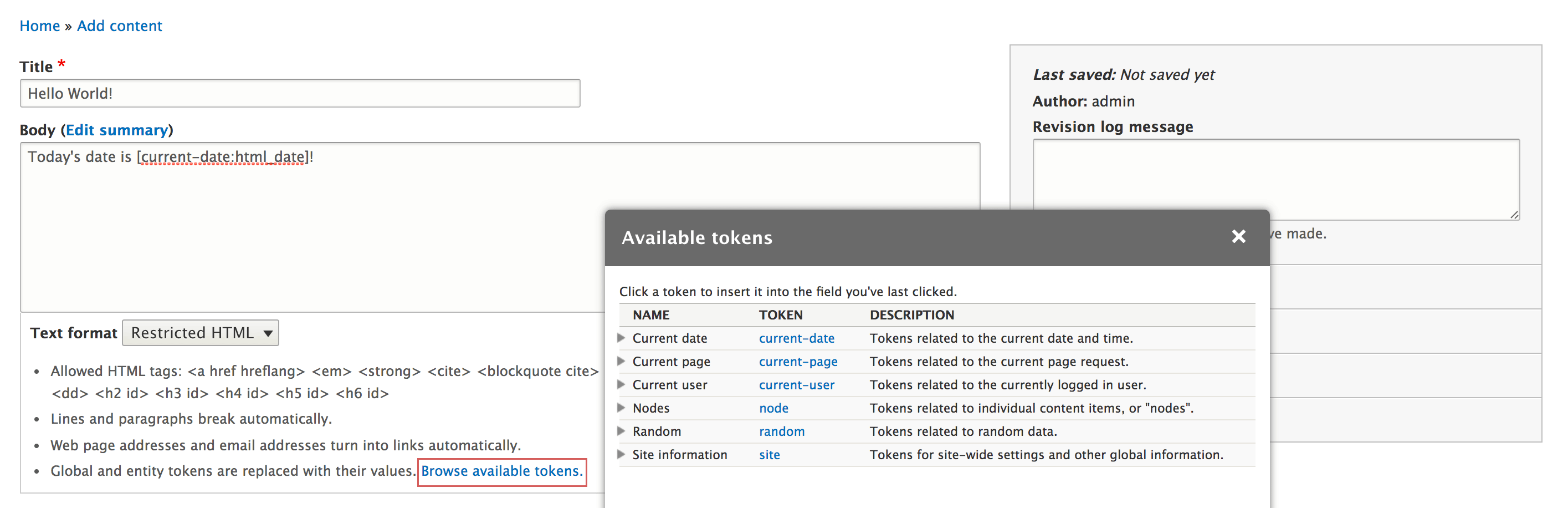Click the random token link
Viewport: 1568px width, 508px height.
point(781,431)
